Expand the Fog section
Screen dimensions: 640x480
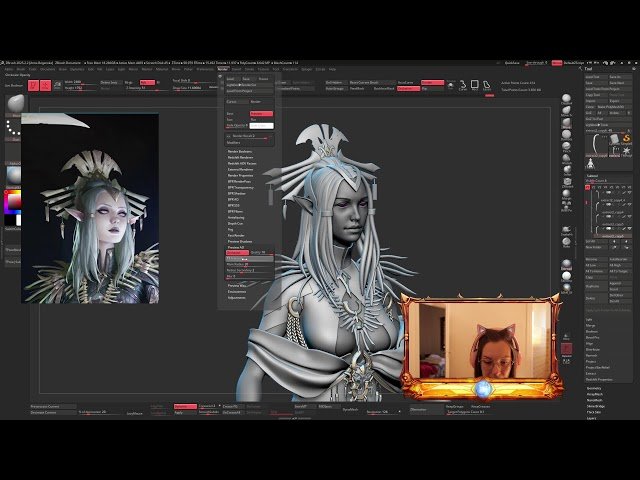(x=231, y=230)
